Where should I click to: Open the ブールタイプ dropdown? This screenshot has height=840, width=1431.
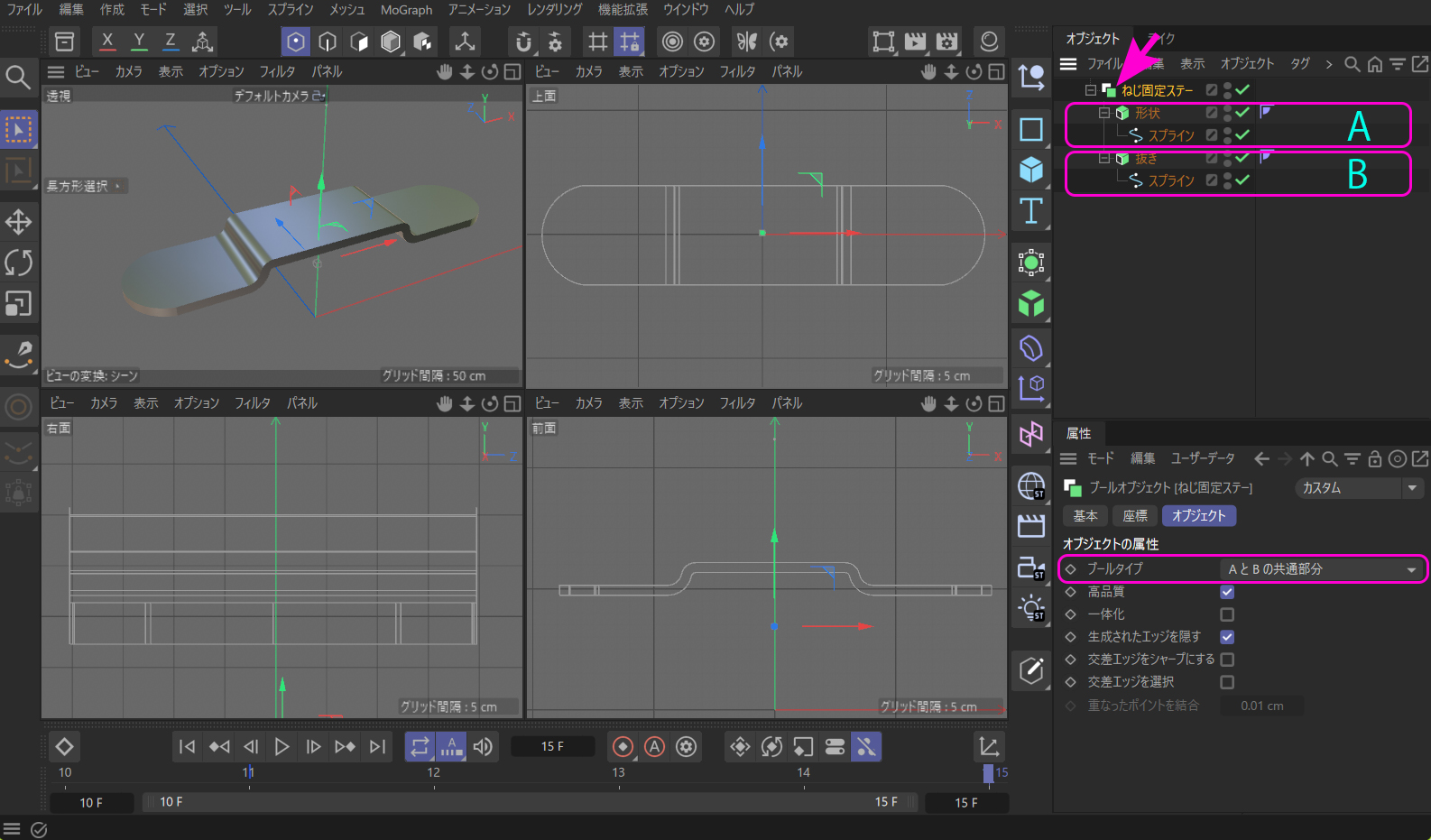1322,569
